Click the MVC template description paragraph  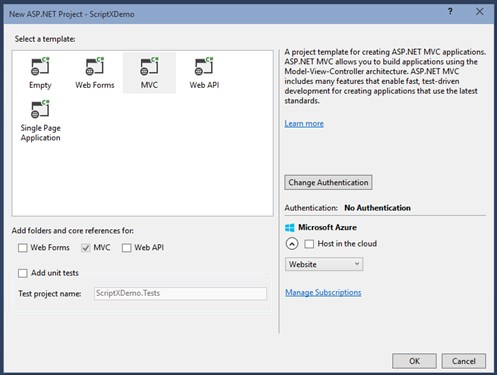pyautogui.click(x=385, y=76)
